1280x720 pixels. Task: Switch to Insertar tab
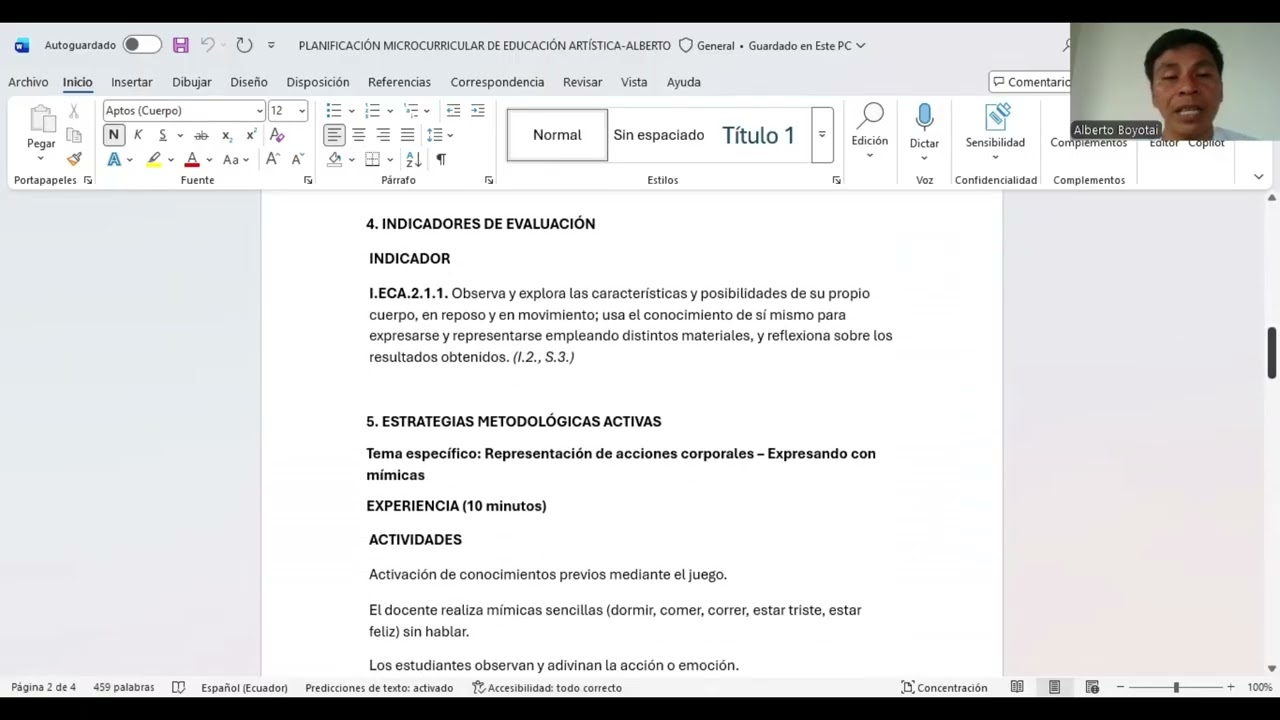click(x=132, y=82)
